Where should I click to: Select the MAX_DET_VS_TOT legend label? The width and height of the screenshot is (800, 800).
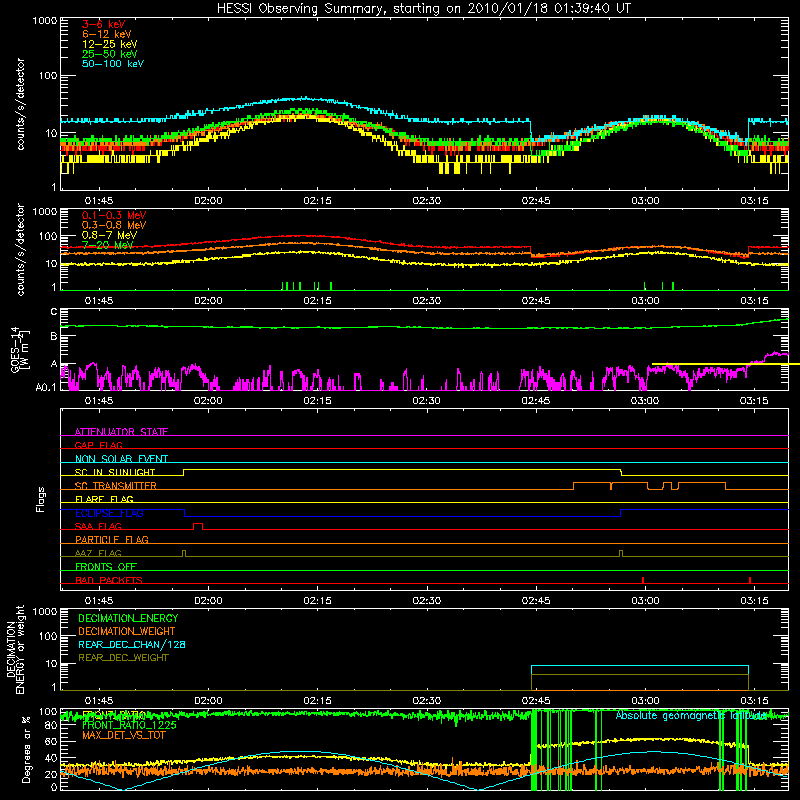[124, 735]
